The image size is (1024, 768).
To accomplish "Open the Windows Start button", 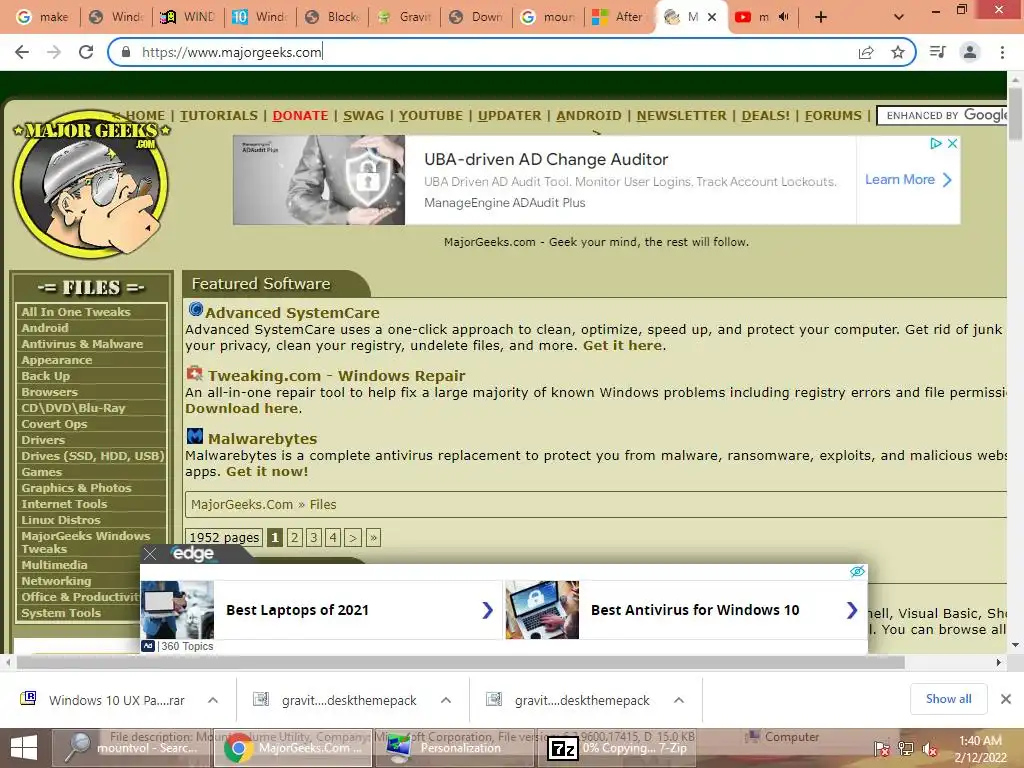I will (24, 748).
